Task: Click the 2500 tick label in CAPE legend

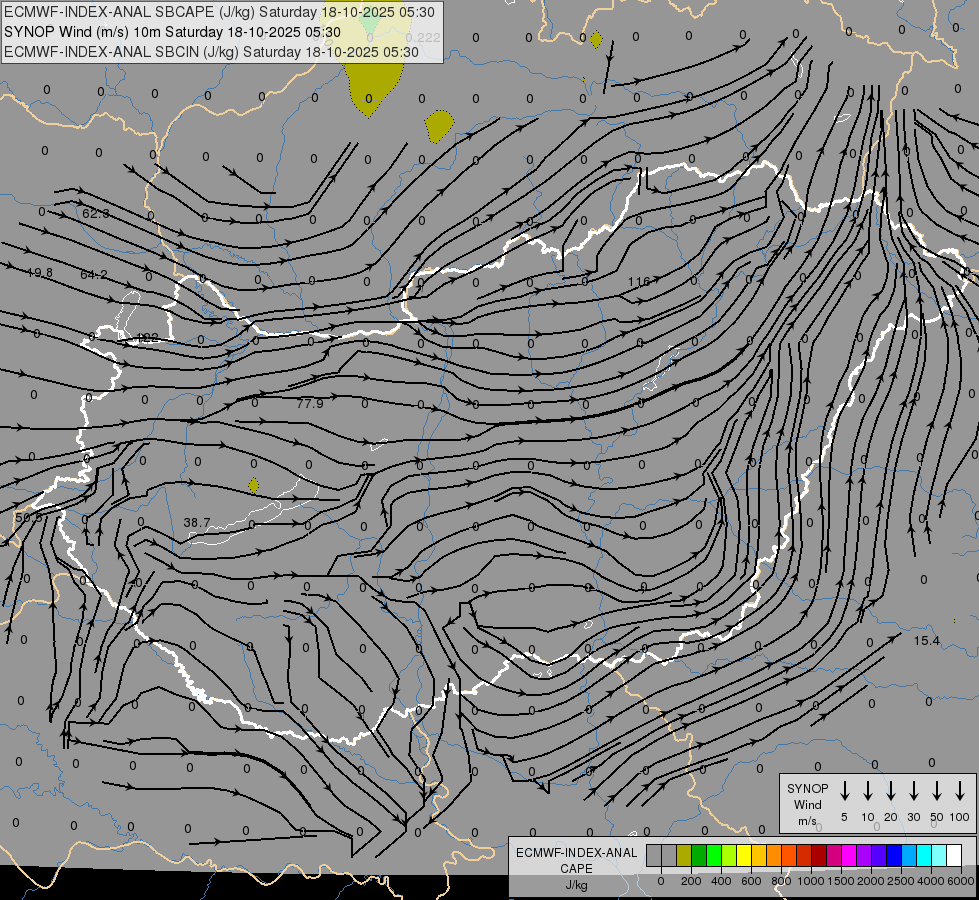Action: click(x=901, y=881)
